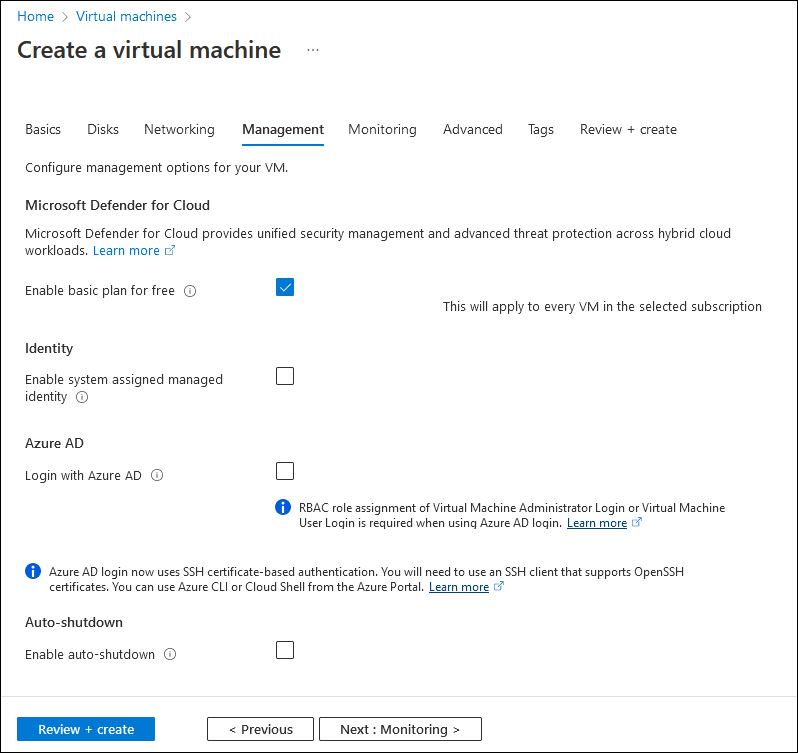
Task: Open Learn more link about SSH certificates
Action: click(x=459, y=587)
